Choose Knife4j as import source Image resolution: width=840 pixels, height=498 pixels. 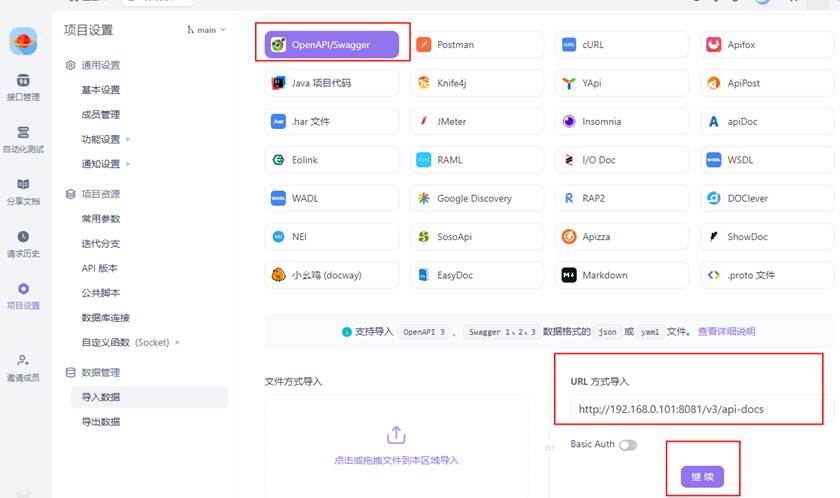477,83
